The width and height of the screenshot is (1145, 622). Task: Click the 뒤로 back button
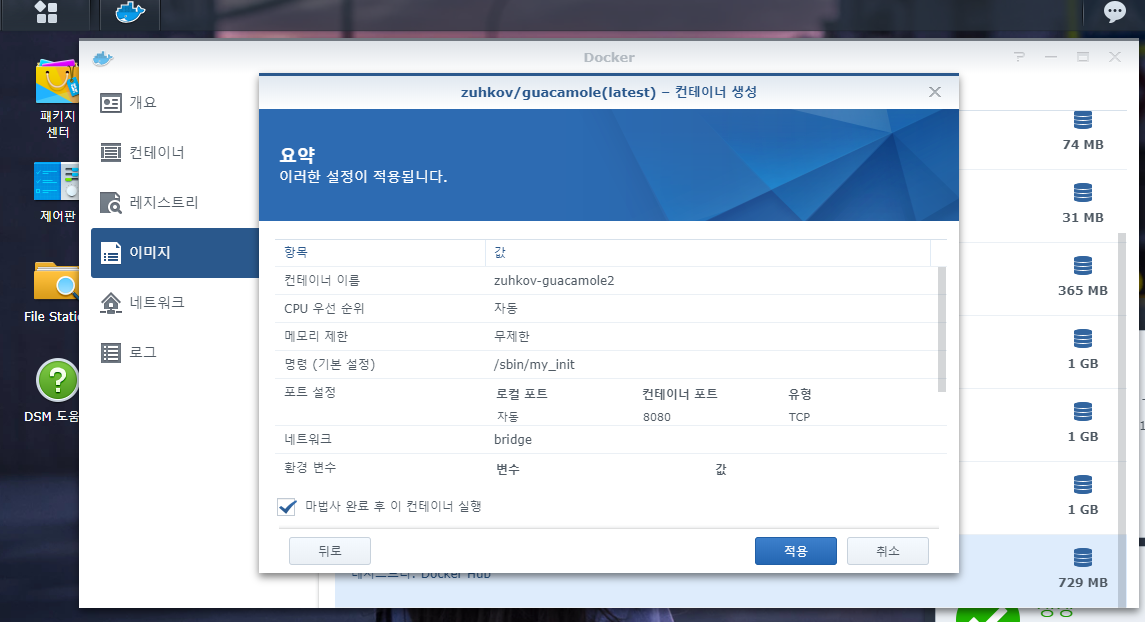click(x=329, y=551)
